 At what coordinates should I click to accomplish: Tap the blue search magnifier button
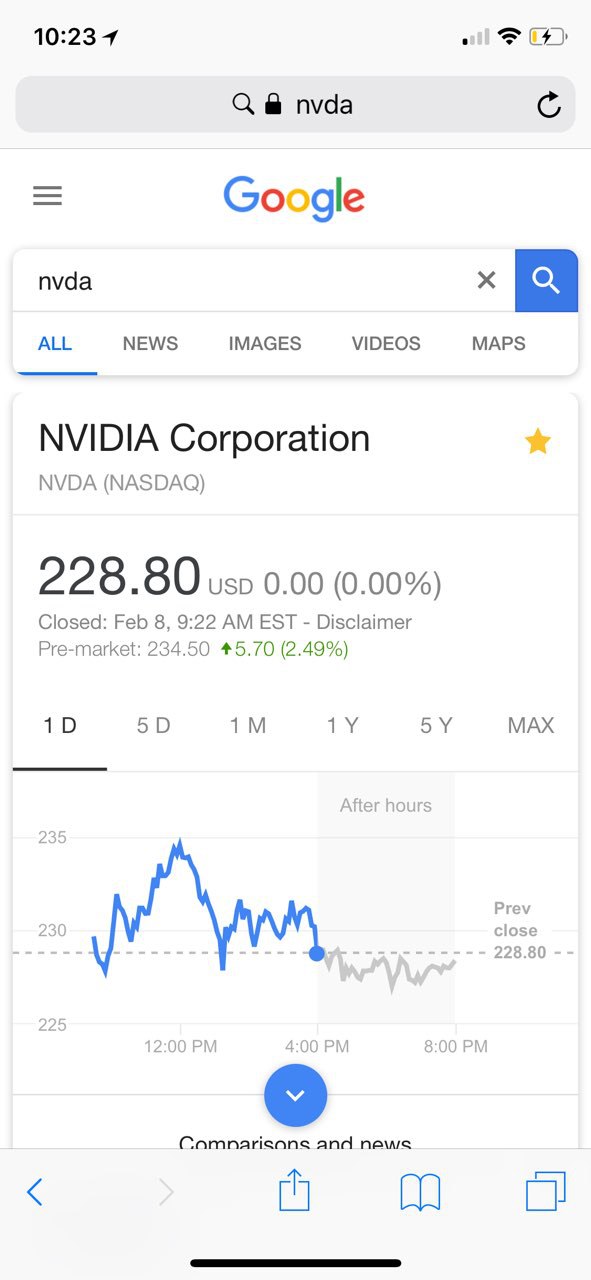coord(546,281)
